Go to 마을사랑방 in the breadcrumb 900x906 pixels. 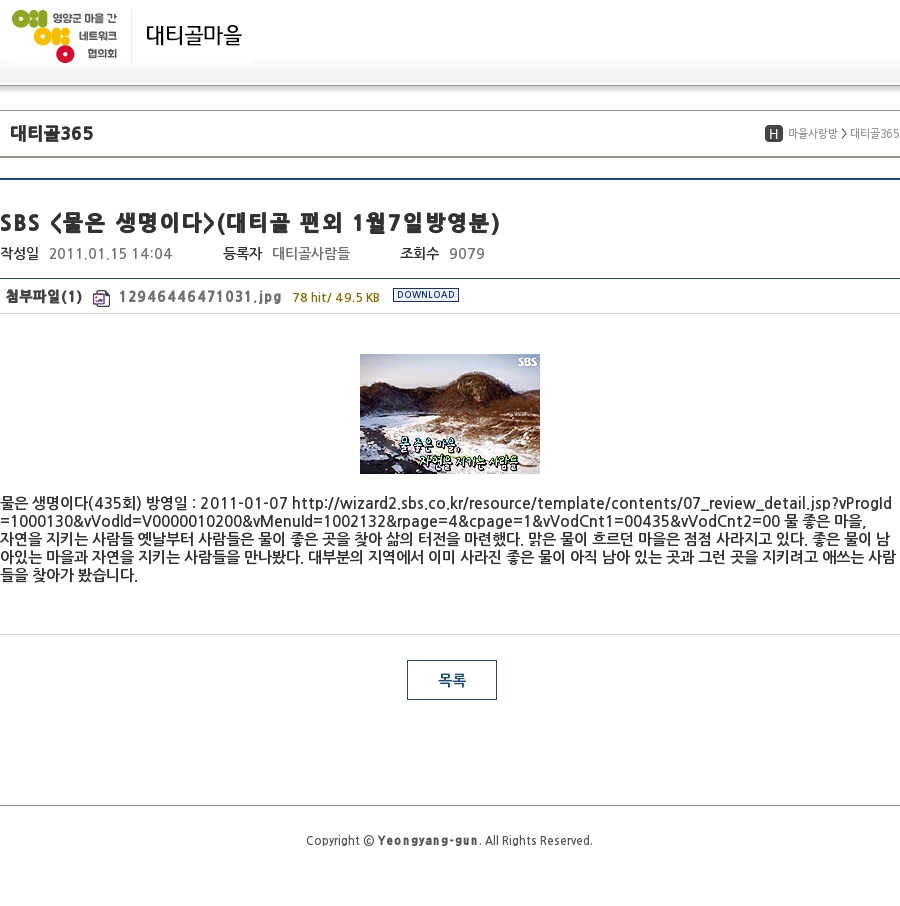(x=812, y=134)
